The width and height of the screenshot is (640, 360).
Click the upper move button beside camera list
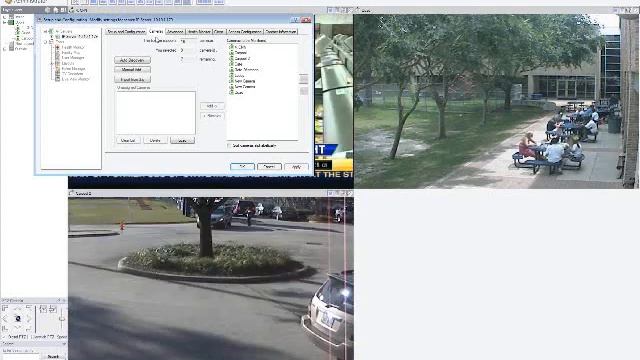click(x=303, y=79)
